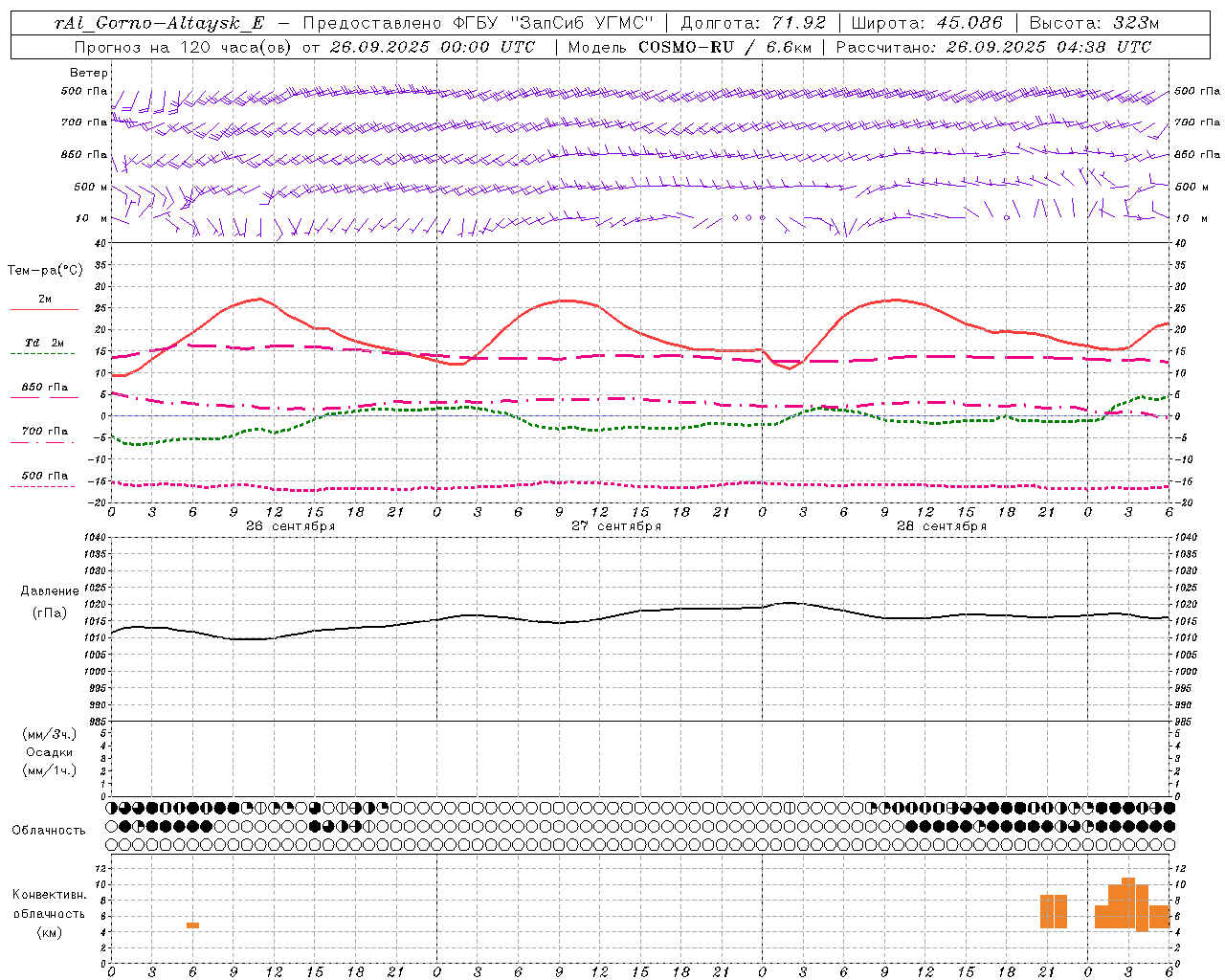The width and height of the screenshot is (1225, 980).
Task: Click the Высота: 323м value
Action: pos(1094,23)
